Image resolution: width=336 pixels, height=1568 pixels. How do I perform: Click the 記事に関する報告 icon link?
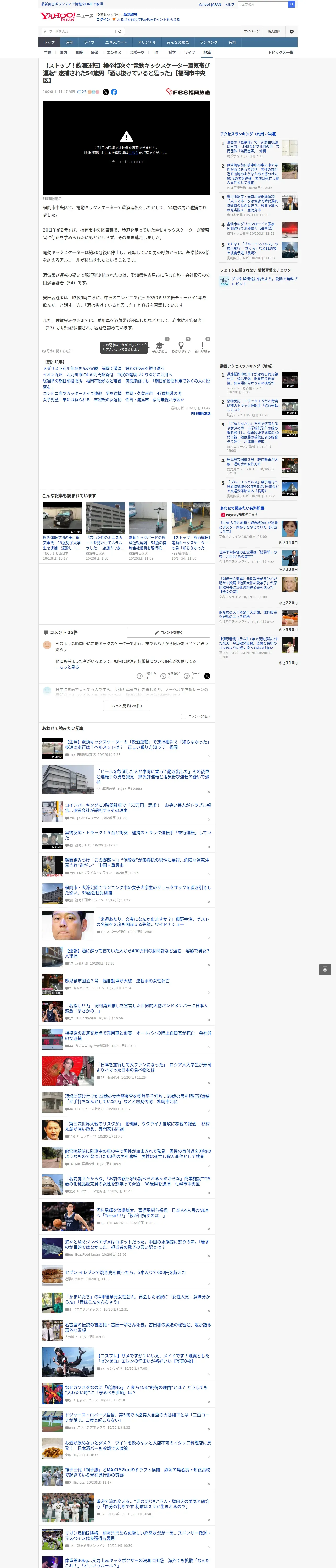pyautogui.click(x=57, y=351)
